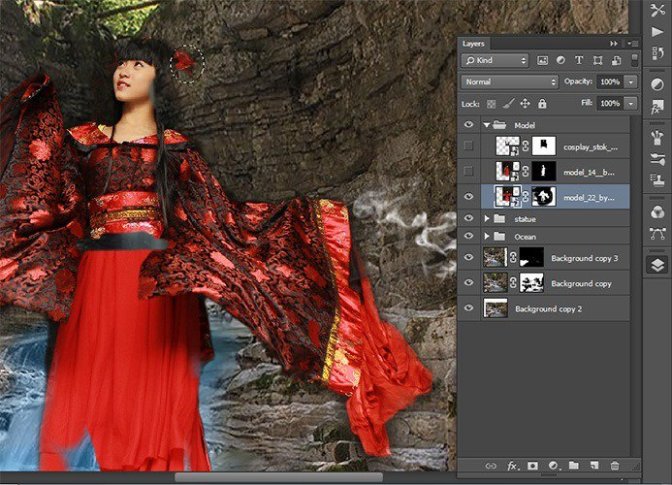The width and height of the screenshot is (672, 485).
Task: Open the History panel icon
Action: pos(657,53)
